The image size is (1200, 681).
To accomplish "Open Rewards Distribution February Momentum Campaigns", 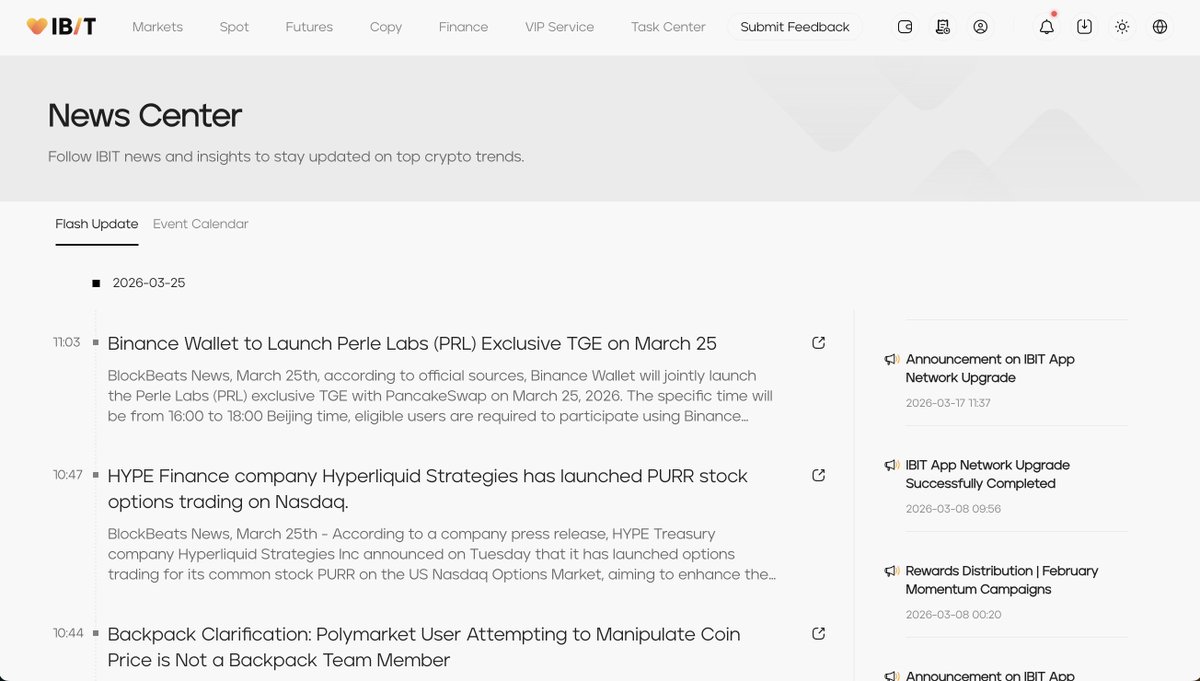I will (1002, 580).
